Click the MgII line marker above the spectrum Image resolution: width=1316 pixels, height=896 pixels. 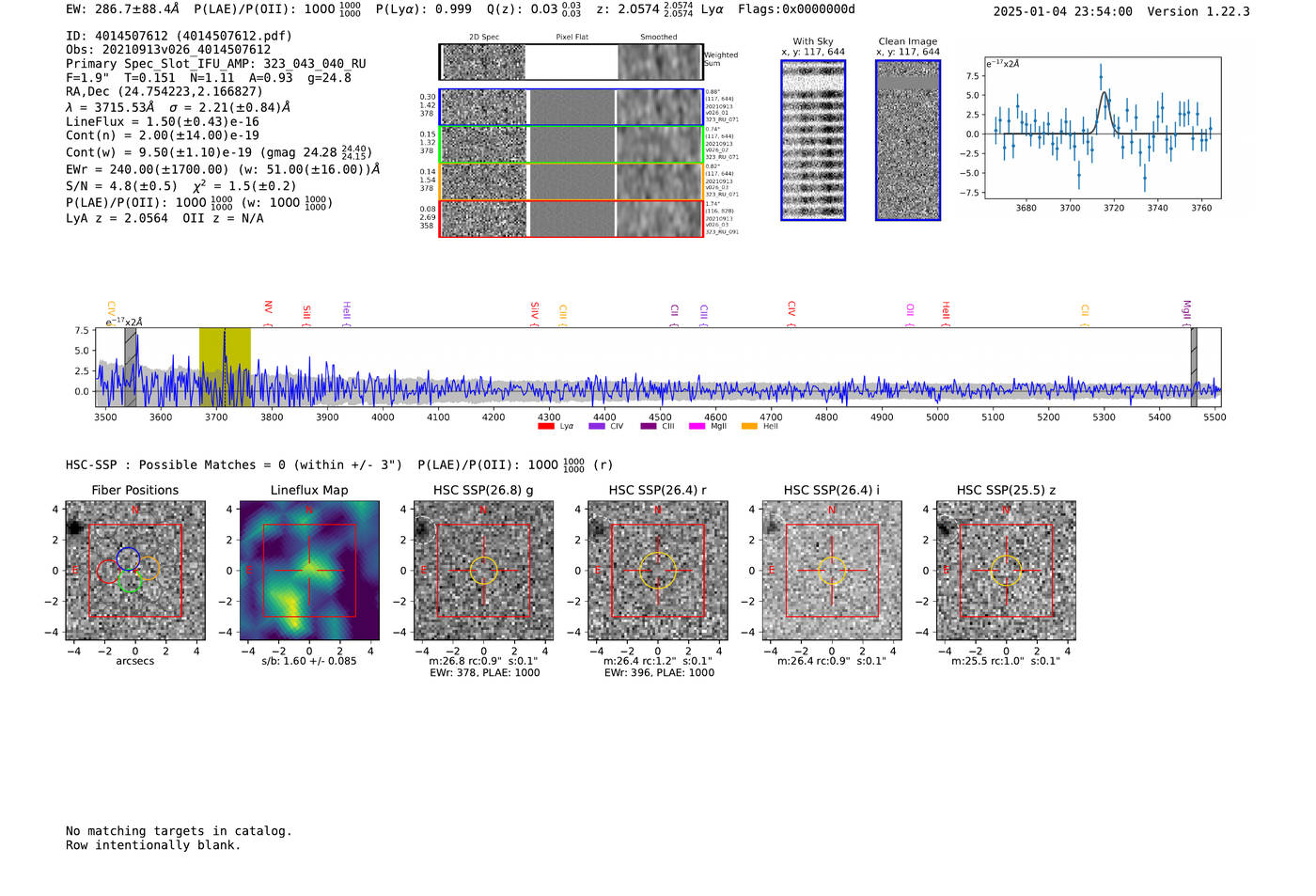point(1186,313)
